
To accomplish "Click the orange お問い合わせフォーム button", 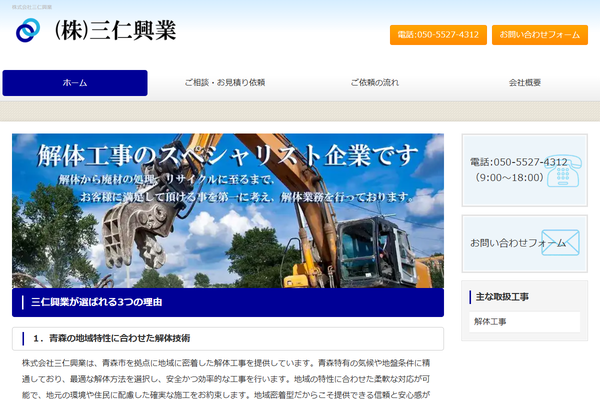I will click(x=540, y=35).
